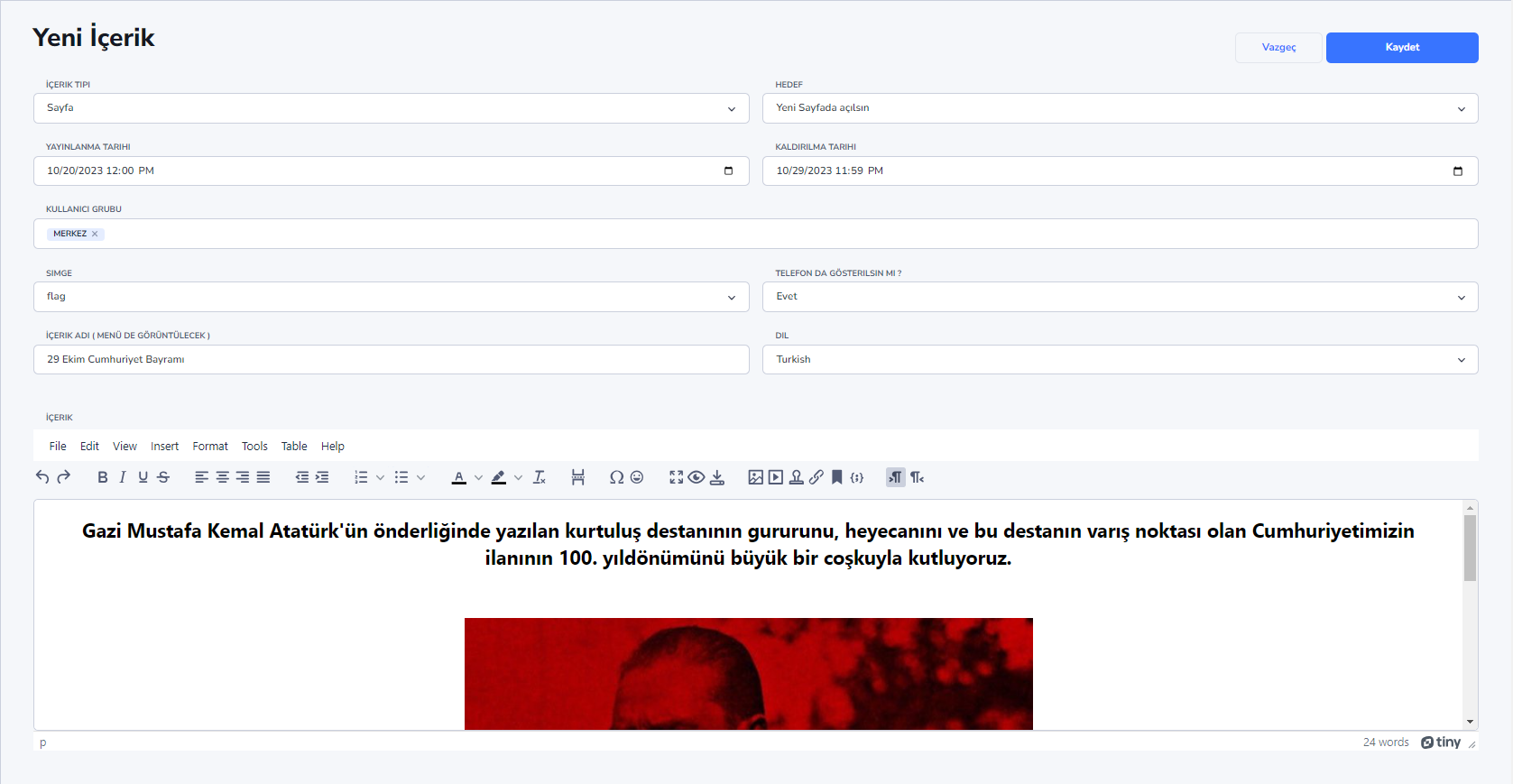Open the highlight color dropdown arrow

518,477
